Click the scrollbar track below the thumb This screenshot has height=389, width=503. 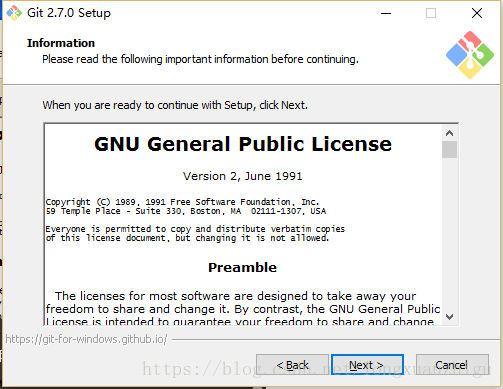coord(449,233)
